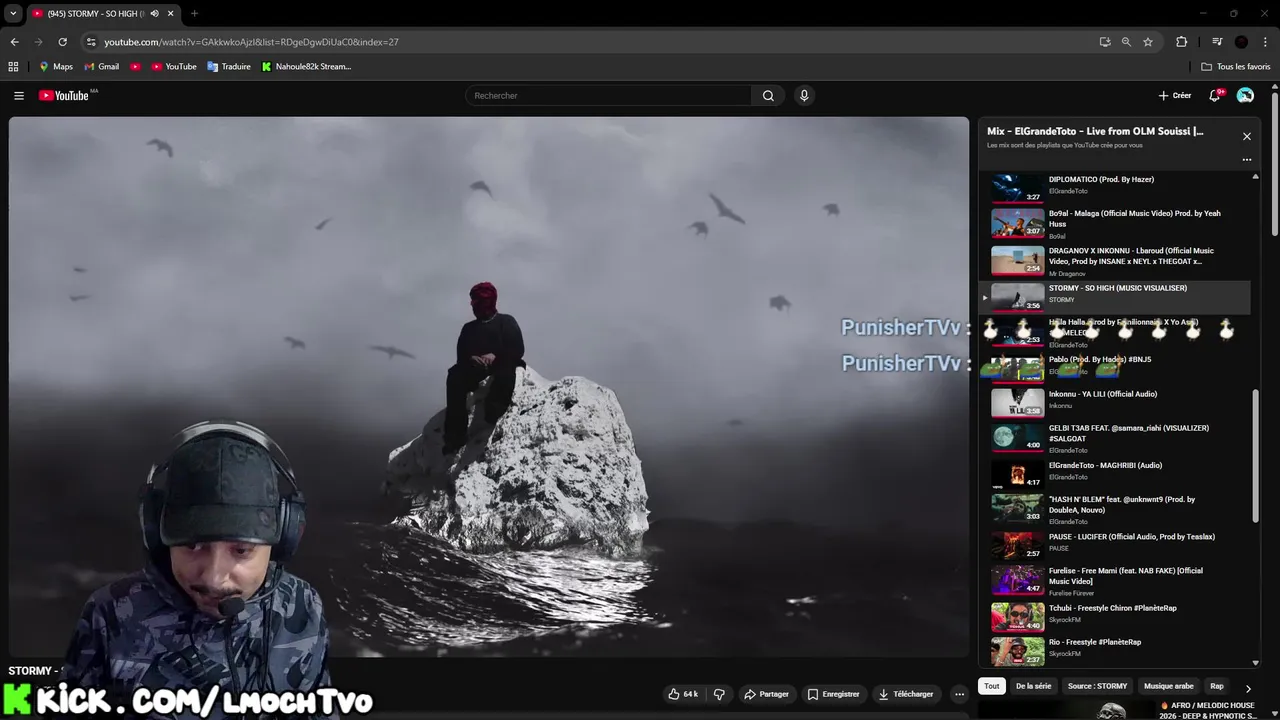Viewport: 1280px width, 720px height.
Task: Open the tab search dropdown arrow
Action: tap(13, 13)
